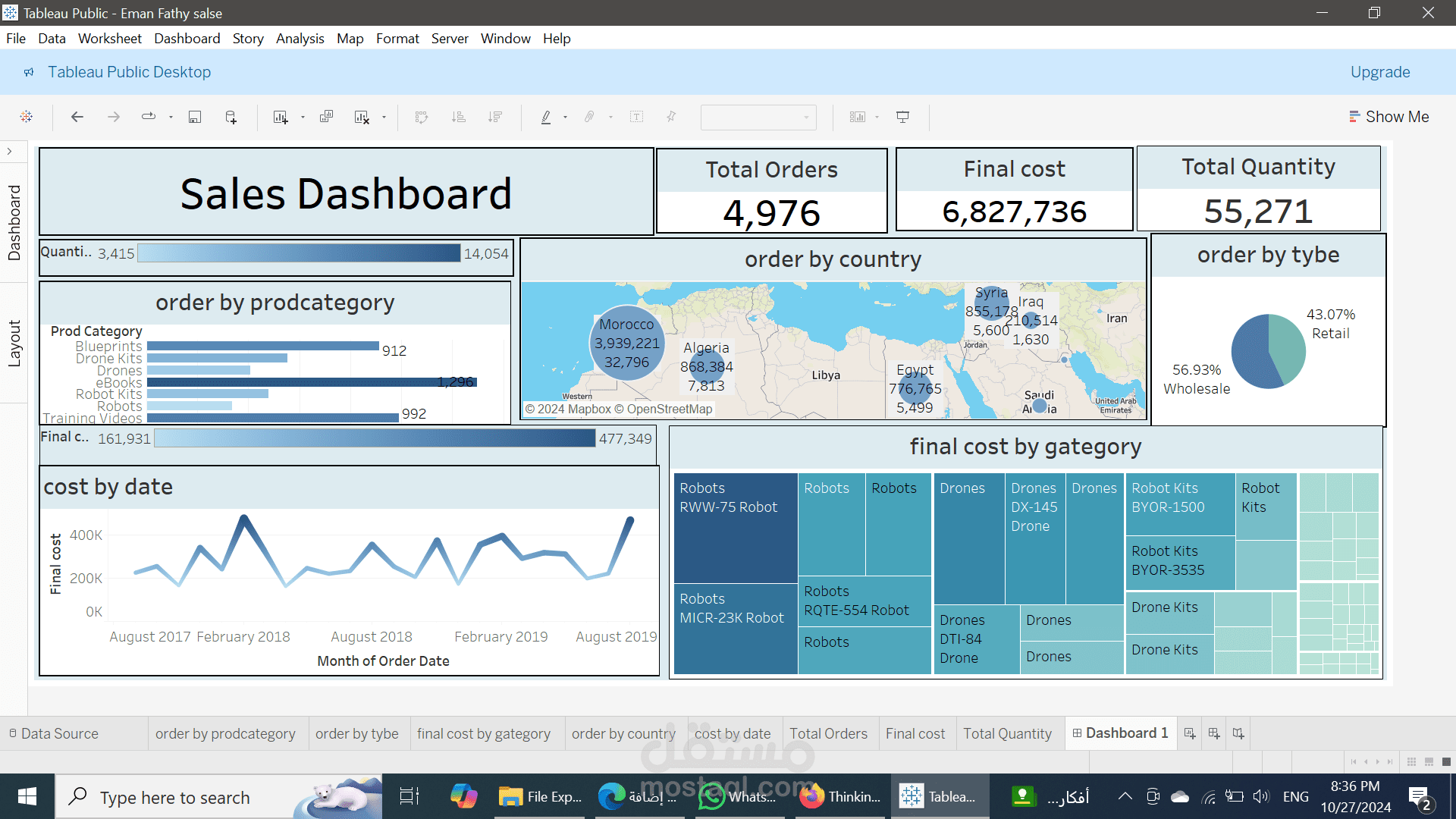The width and height of the screenshot is (1456, 819).
Task: Open the Clear Sheet dropdown arrow
Action: point(384,117)
